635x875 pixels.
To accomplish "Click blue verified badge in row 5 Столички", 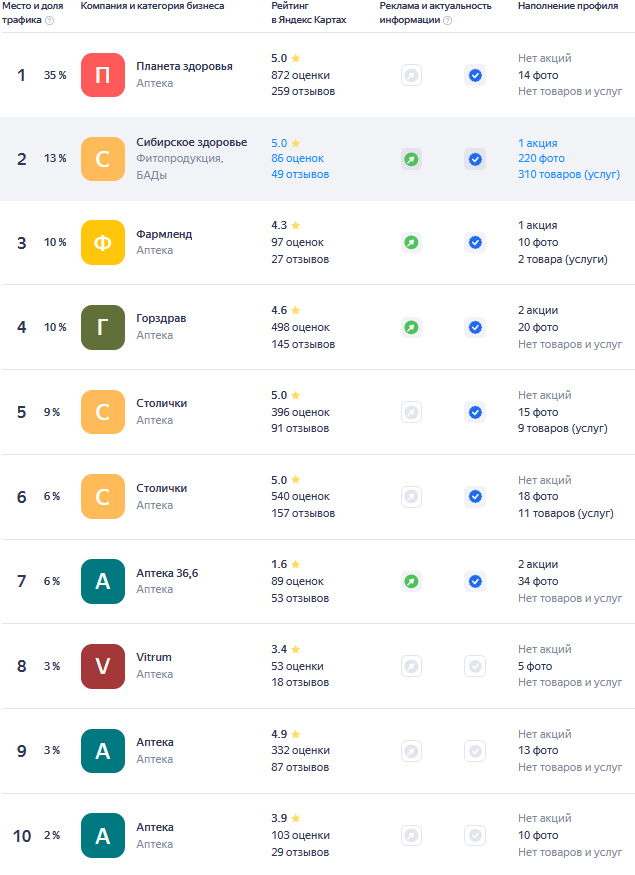I will 475,412.
